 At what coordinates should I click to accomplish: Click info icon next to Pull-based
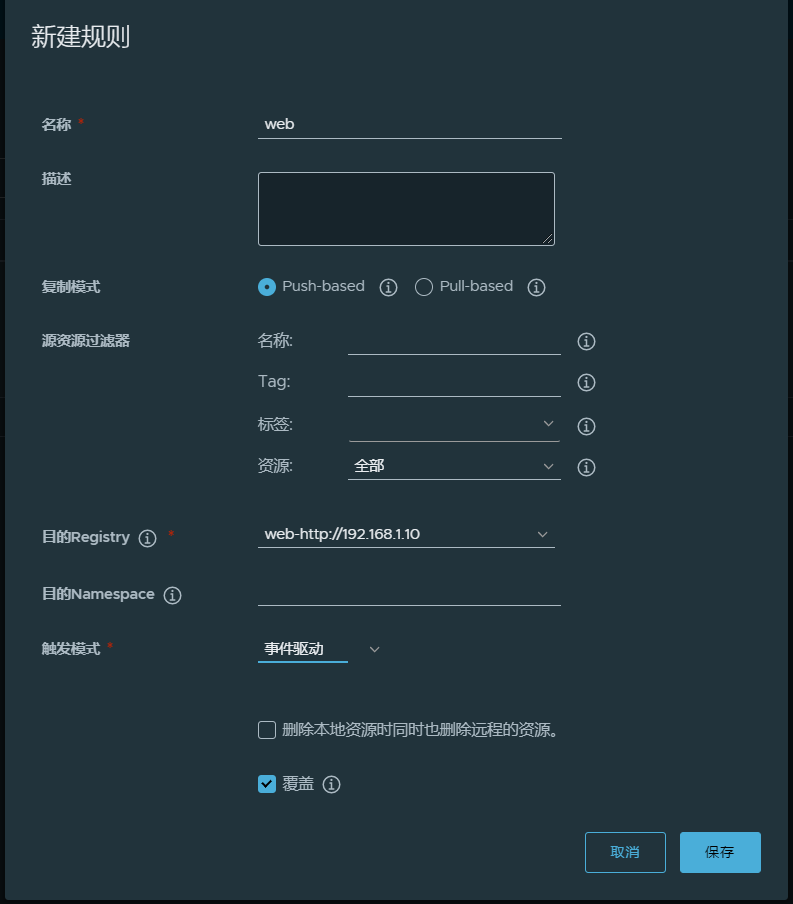point(536,288)
